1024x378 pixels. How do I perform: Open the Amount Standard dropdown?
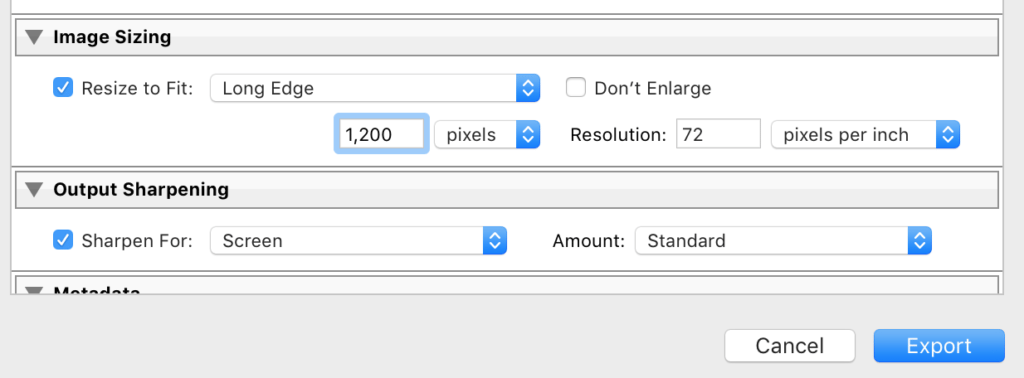click(x=783, y=241)
